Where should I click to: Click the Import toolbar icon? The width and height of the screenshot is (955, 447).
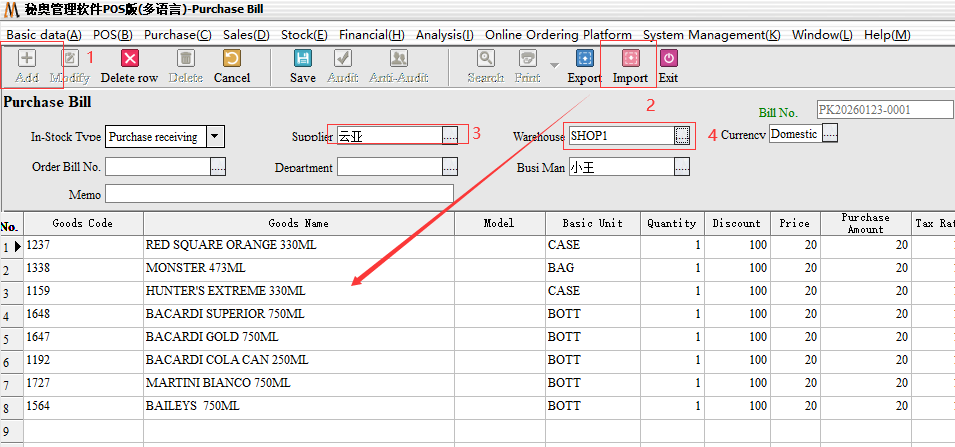[630, 59]
